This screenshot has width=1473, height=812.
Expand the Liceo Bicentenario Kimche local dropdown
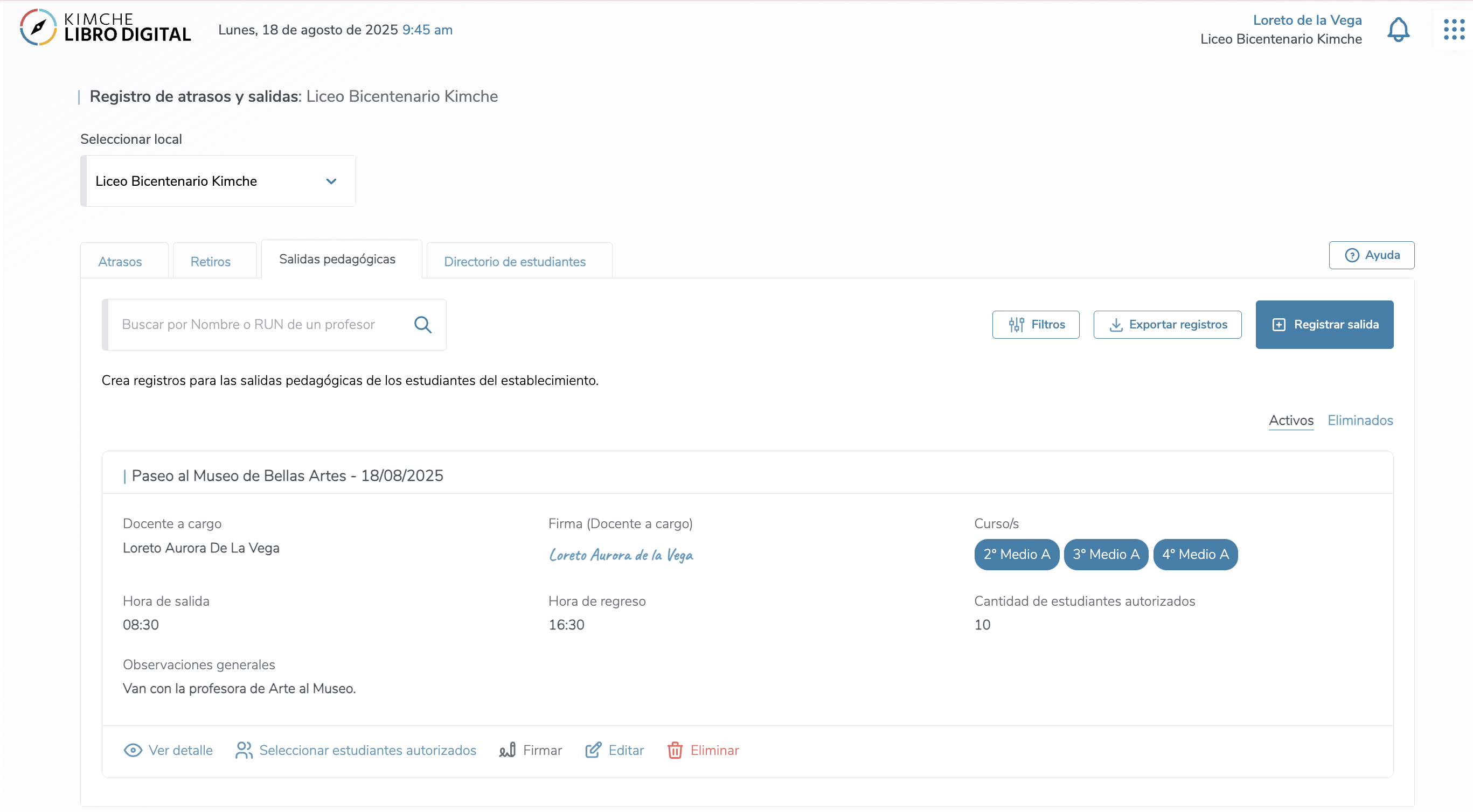click(x=218, y=181)
